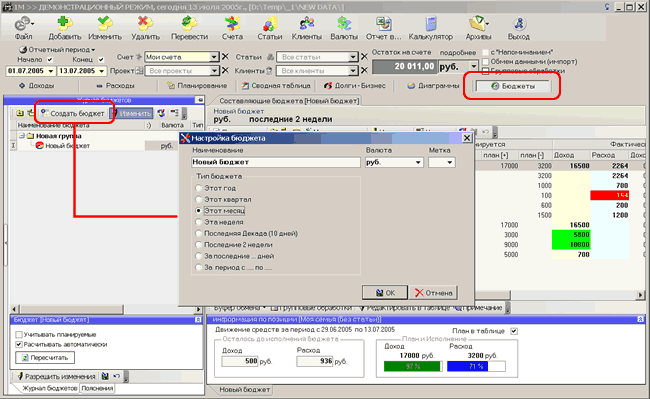Click the Отчет в... export icon
Image resolution: width=650 pixels, height=399 pixels.
pyautogui.click(x=383, y=24)
